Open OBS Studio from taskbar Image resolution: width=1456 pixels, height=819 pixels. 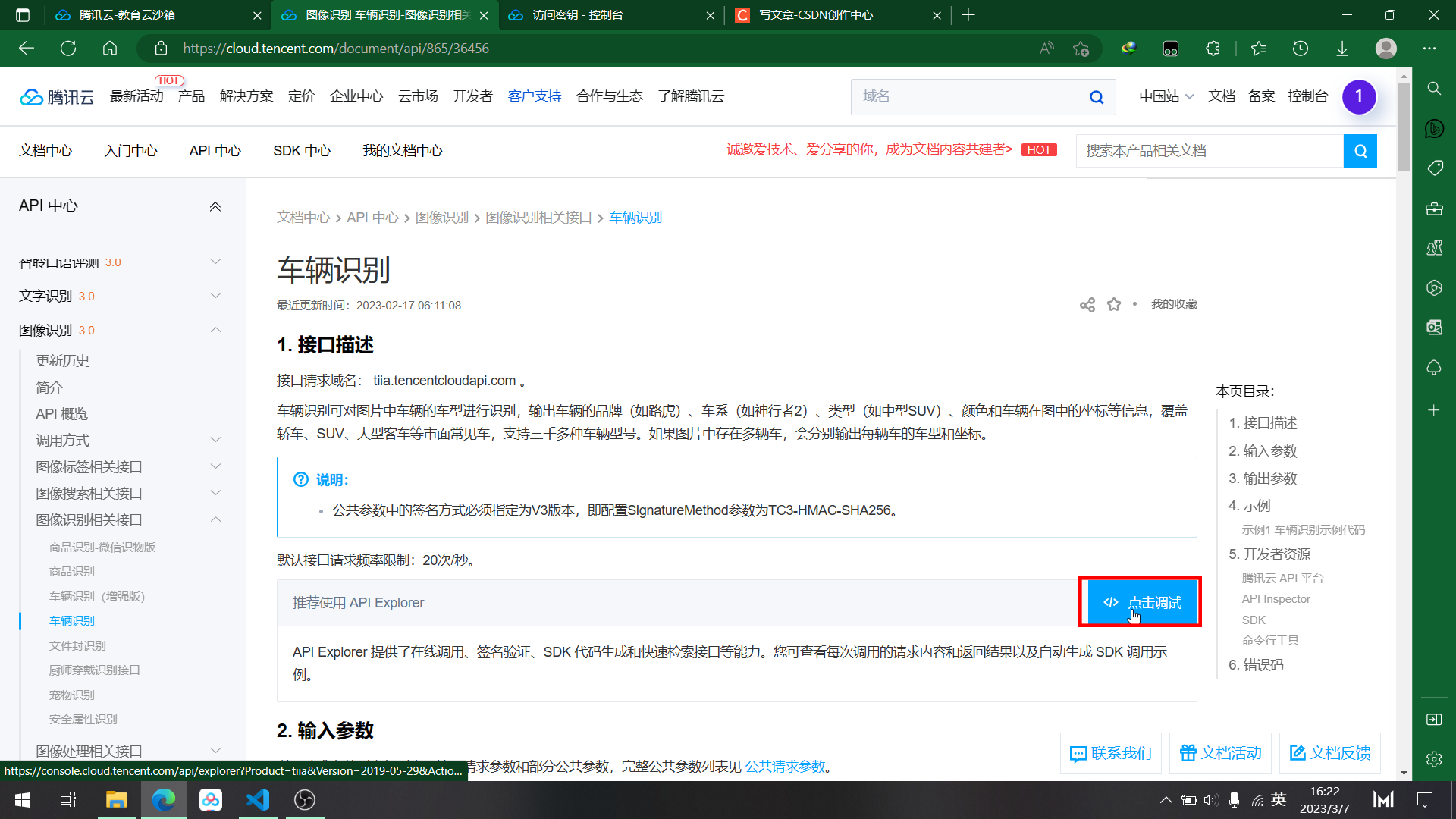point(305,800)
